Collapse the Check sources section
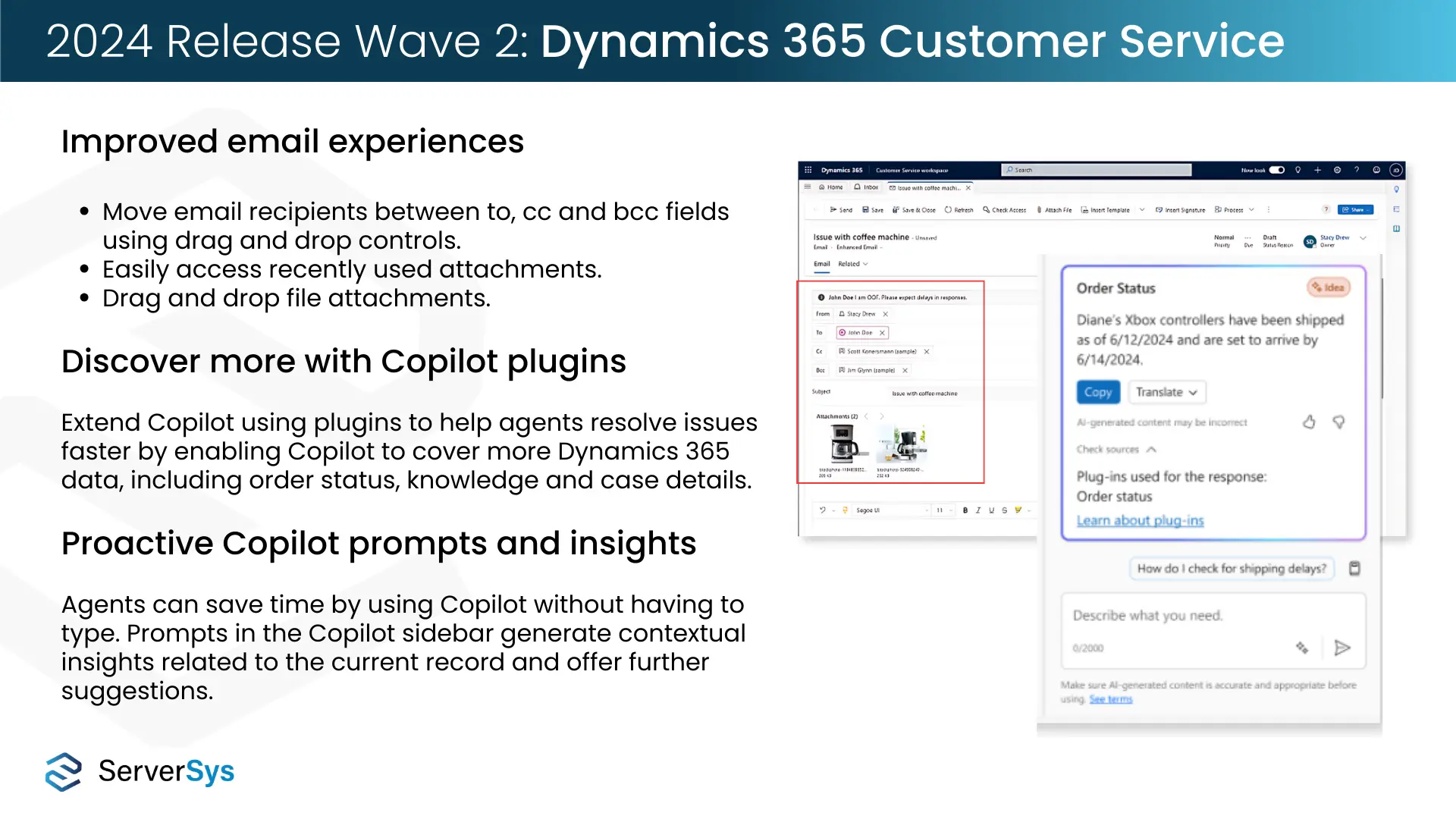 (x=1116, y=450)
